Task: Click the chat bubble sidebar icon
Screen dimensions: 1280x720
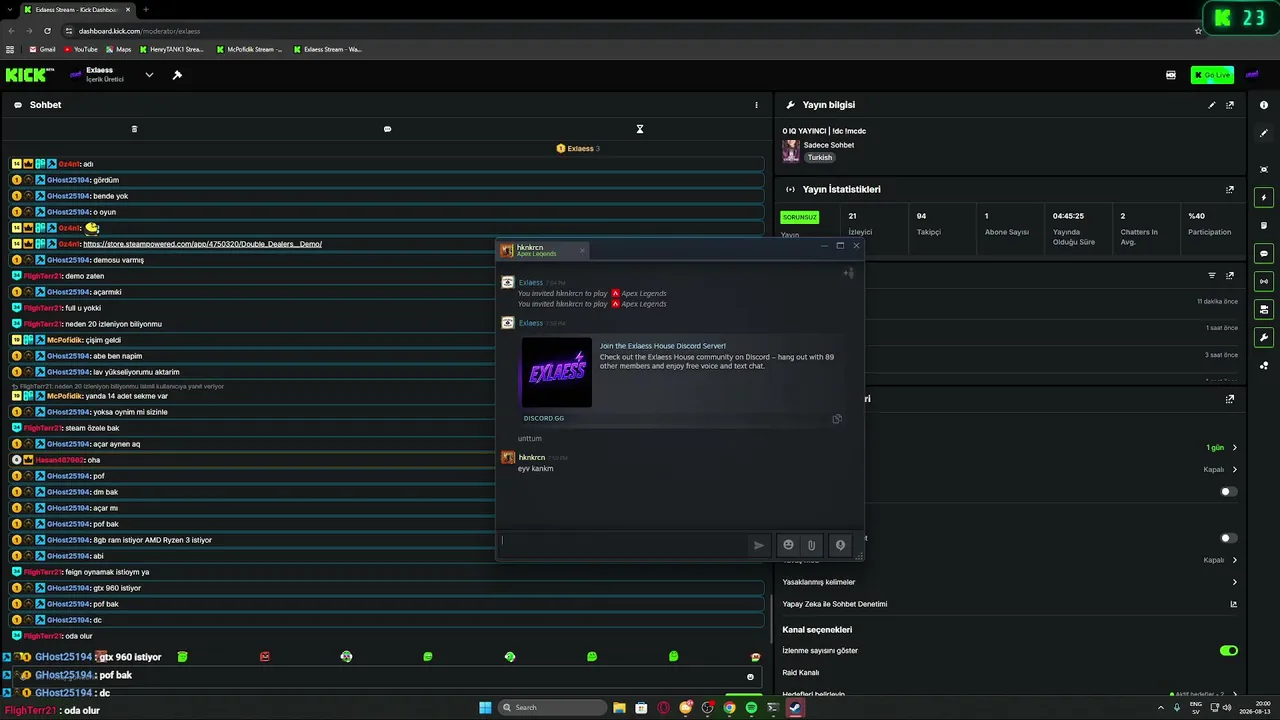Action: tap(1264, 254)
